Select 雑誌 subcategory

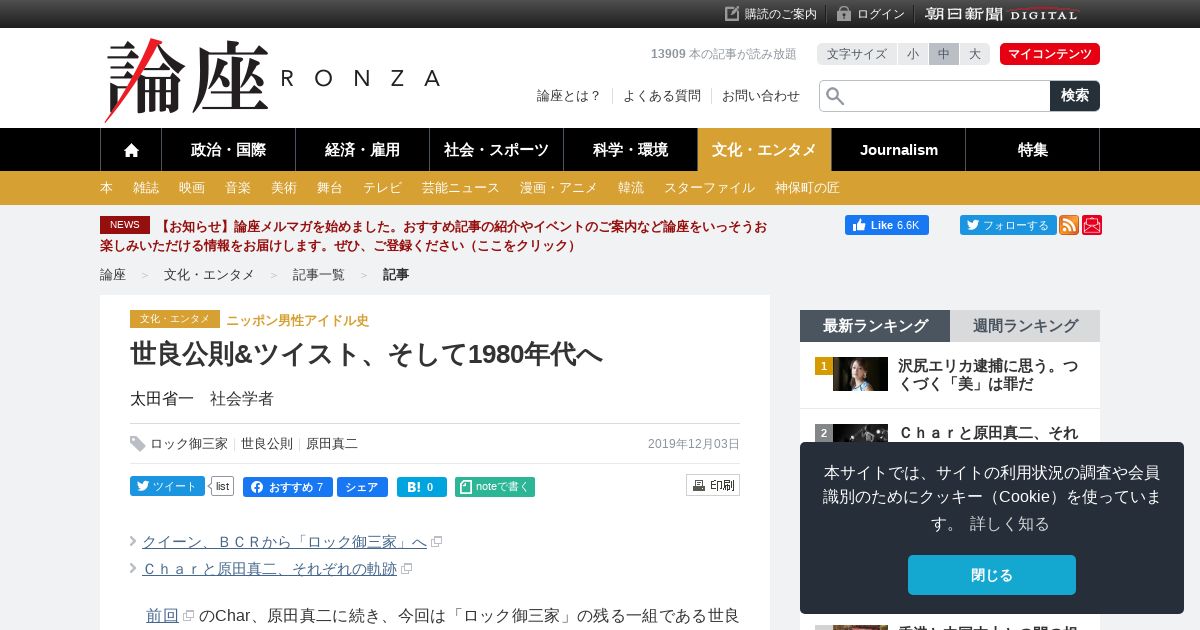click(x=146, y=188)
